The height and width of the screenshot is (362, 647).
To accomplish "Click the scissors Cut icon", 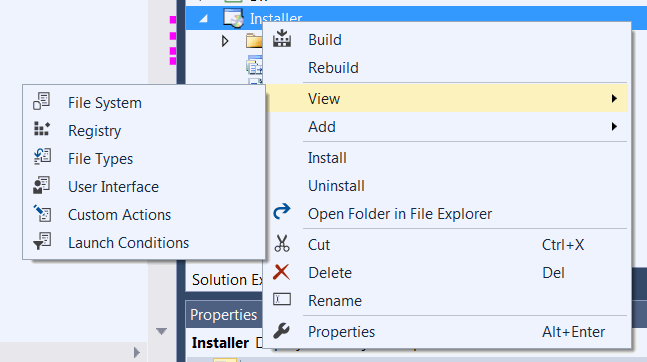I will [282, 244].
